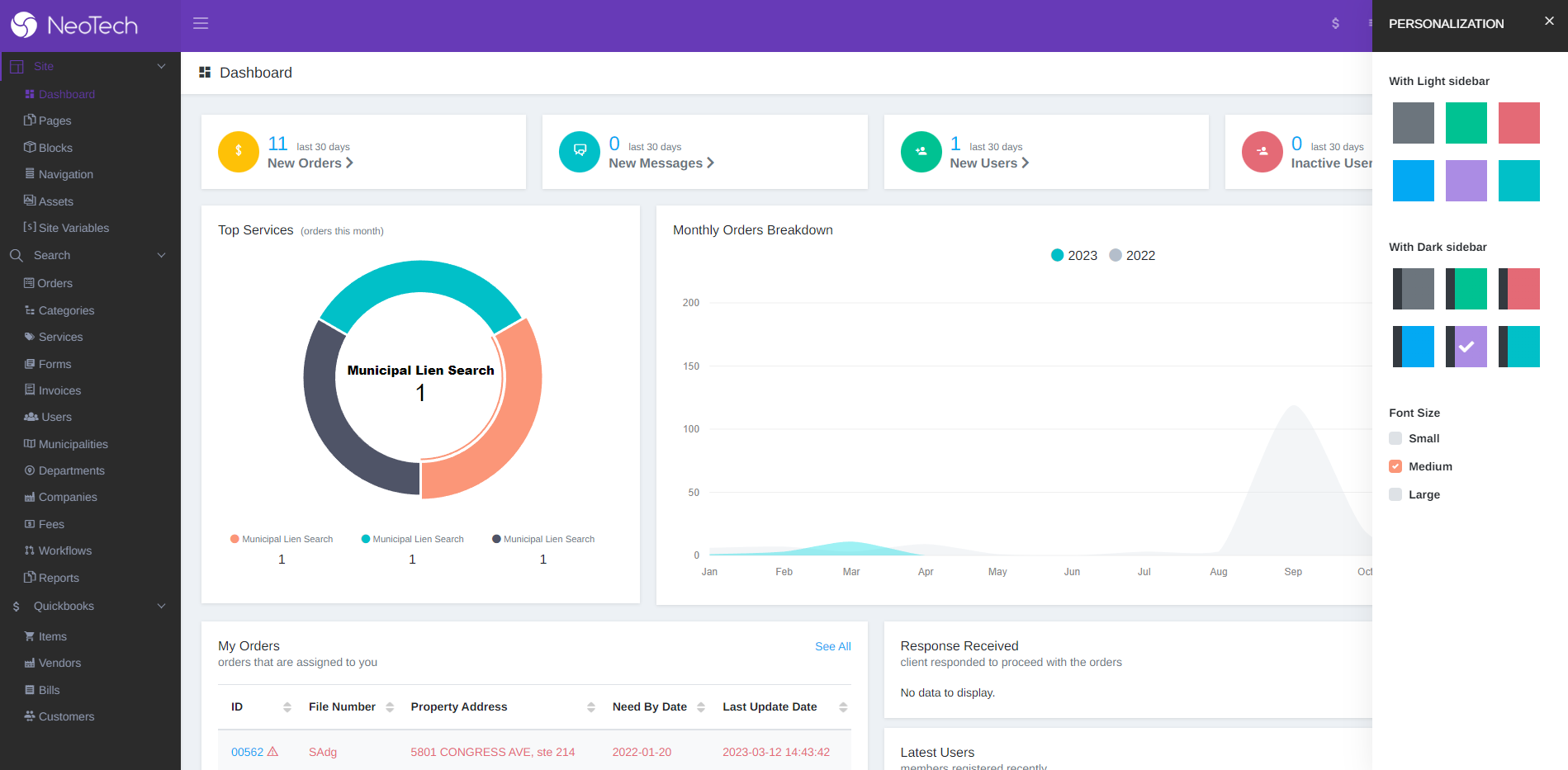Open Vendors menu item
Image resolution: width=1568 pixels, height=770 pixels.
59,663
